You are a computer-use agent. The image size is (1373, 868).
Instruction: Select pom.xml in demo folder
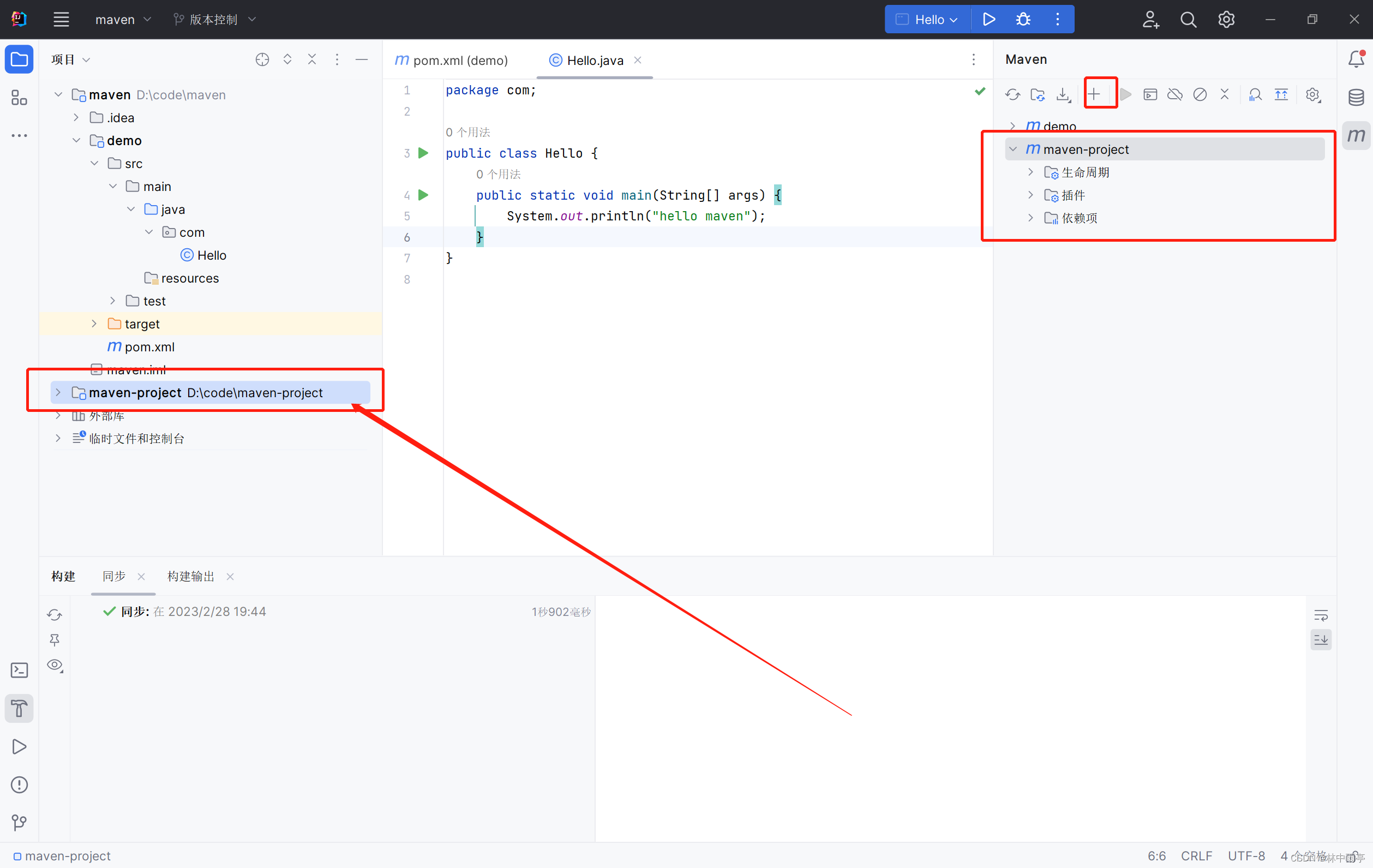(x=141, y=346)
